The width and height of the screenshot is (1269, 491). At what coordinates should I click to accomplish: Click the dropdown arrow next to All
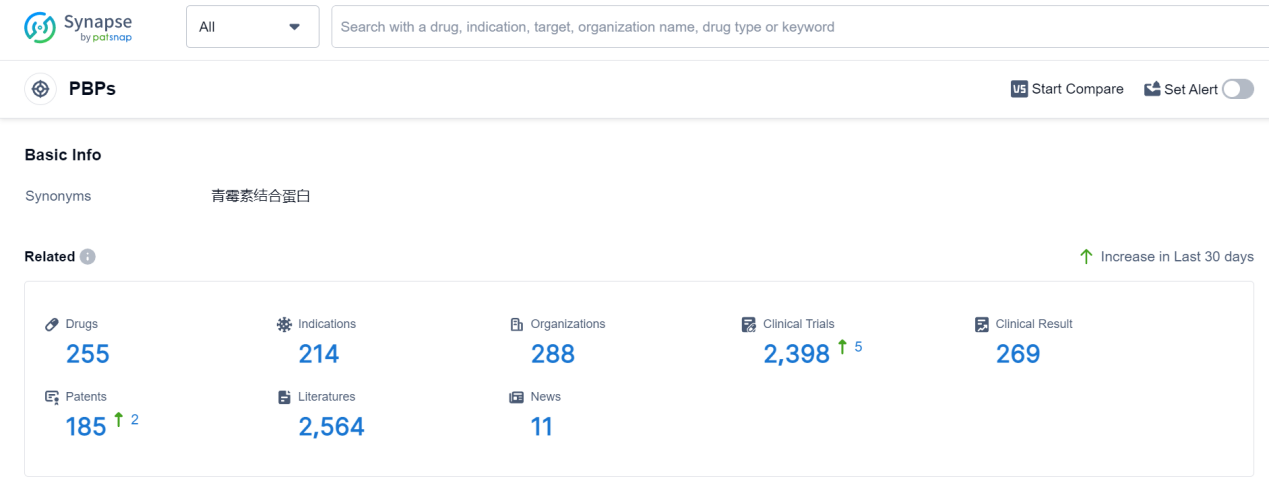[x=294, y=27]
